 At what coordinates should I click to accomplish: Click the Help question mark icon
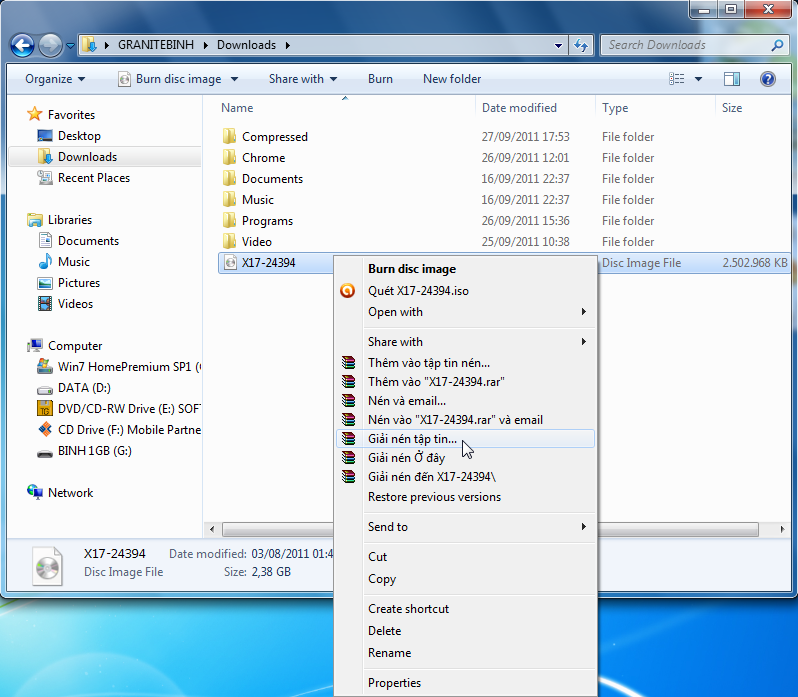click(767, 79)
